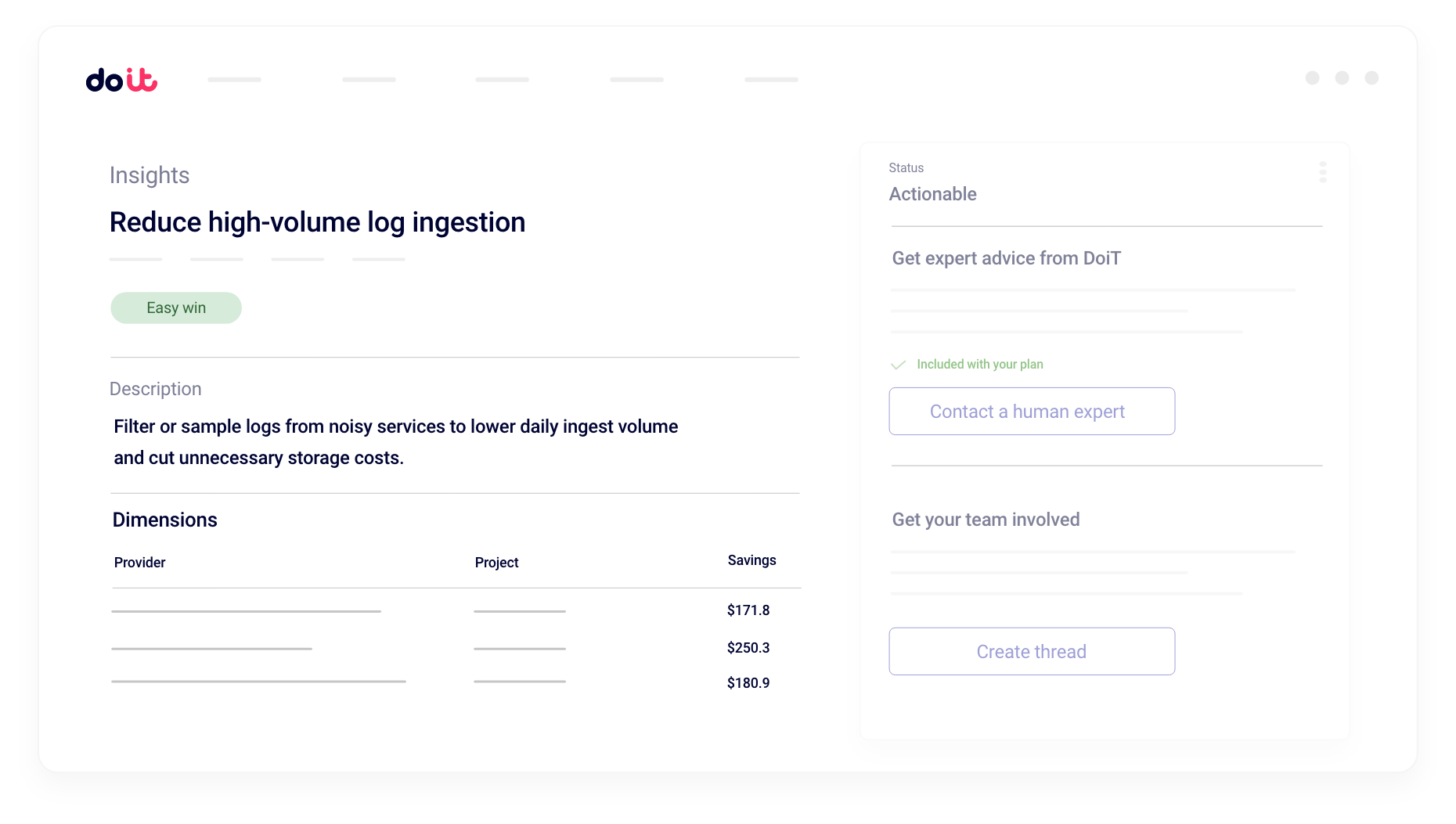The image size is (1456, 824).
Task: Select the first navigation item right of the logo
Action: click(235, 80)
